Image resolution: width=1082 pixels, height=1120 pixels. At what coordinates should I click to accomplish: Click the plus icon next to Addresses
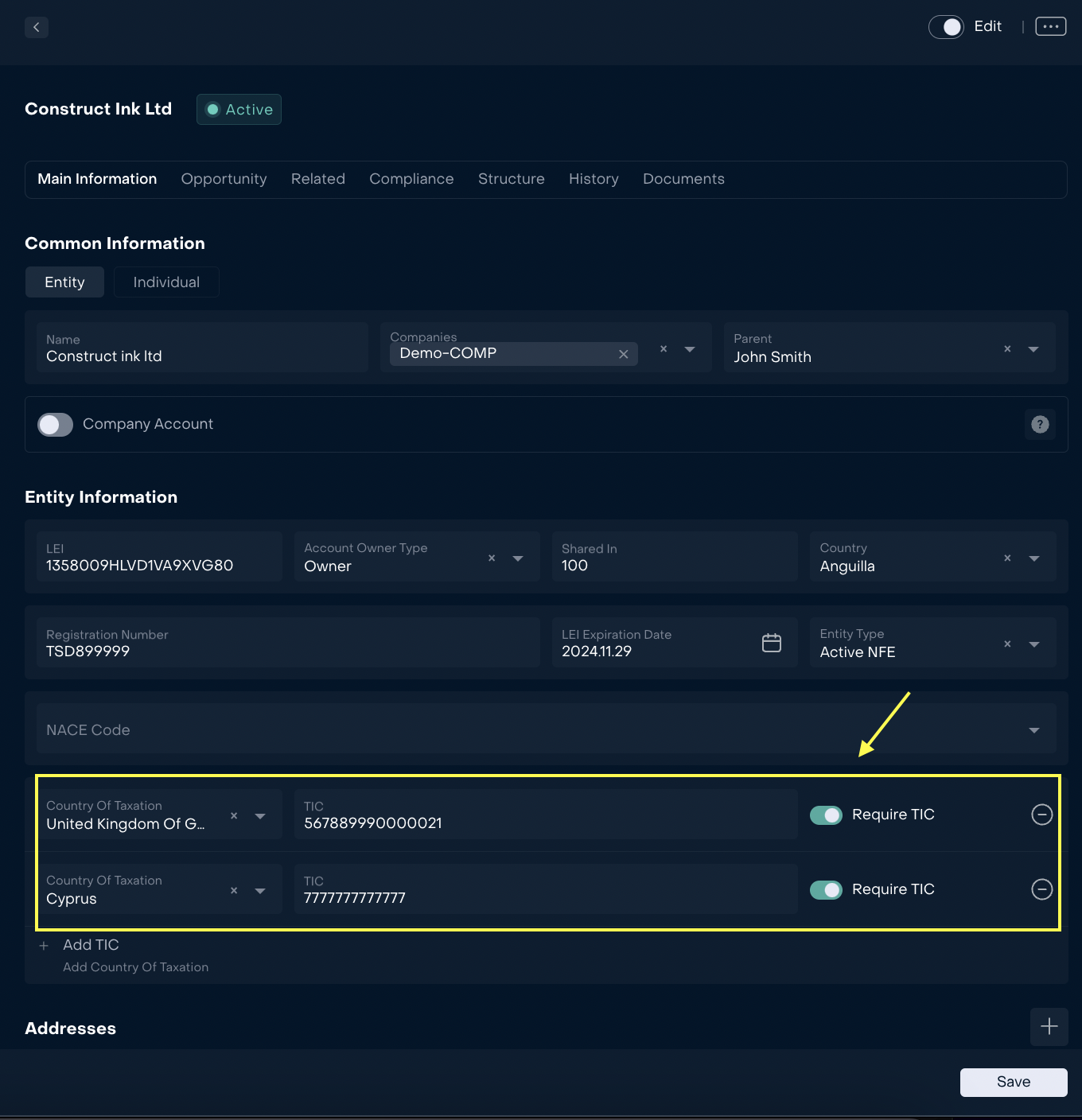coord(1049,1027)
